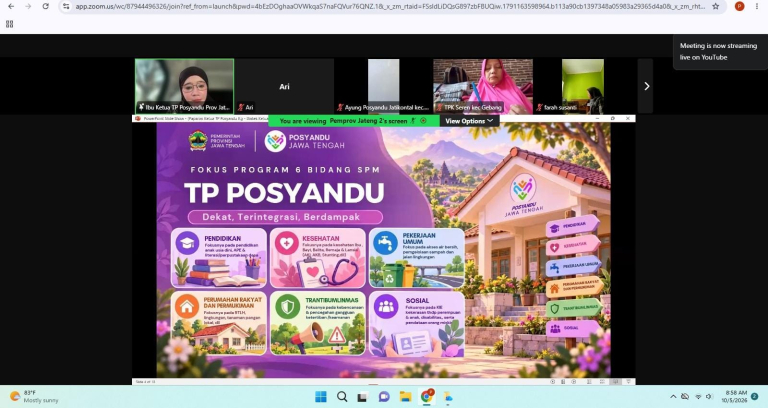Open Task View from taskbar
Screen dimensions: 768x408
coord(362,396)
